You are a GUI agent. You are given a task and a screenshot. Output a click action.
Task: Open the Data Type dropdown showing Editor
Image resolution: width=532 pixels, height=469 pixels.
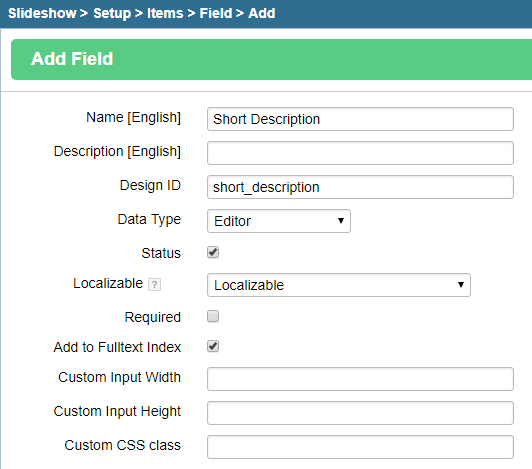tap(279, 221)
